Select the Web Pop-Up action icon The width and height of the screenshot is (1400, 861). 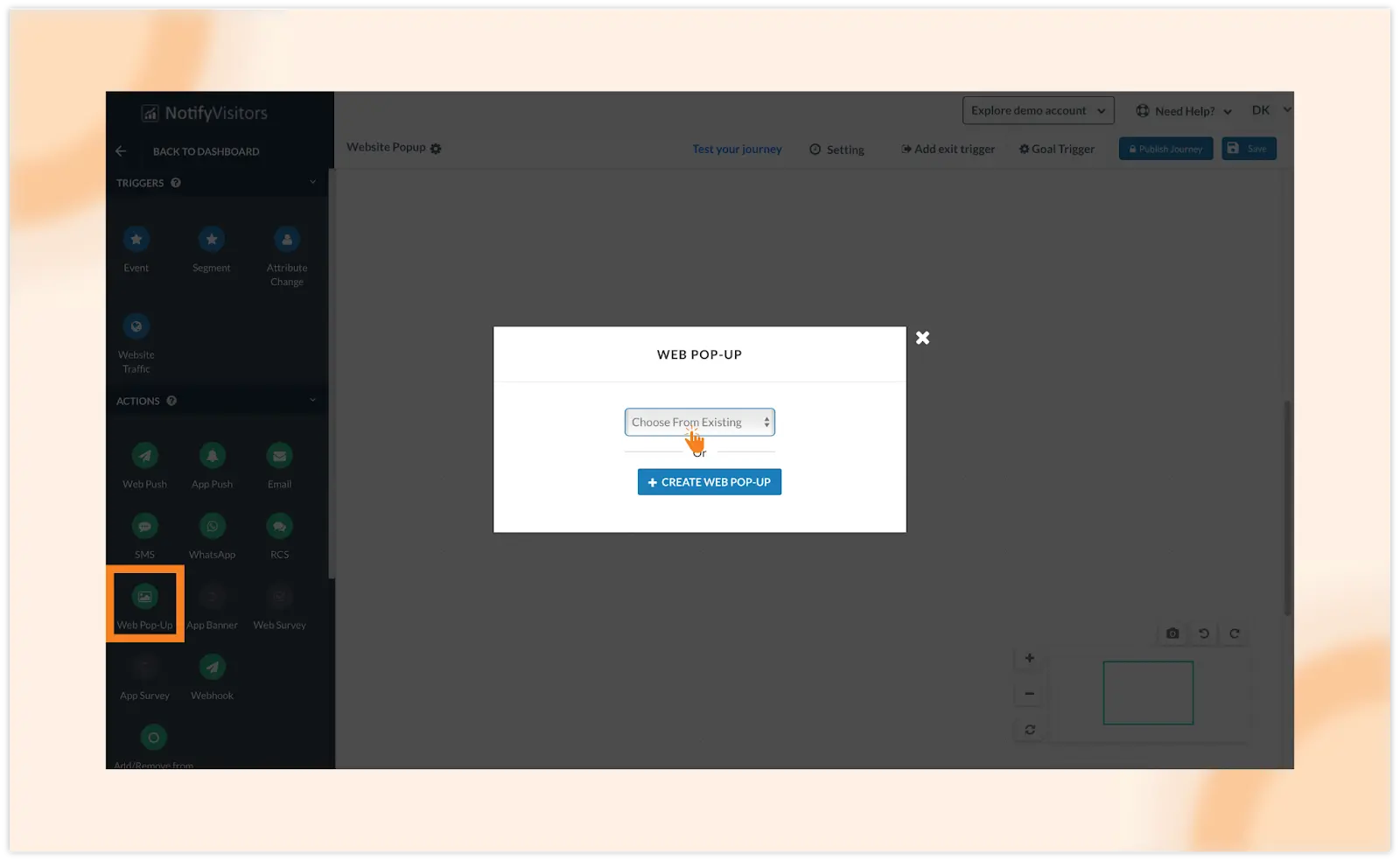[x=144, y=598]
